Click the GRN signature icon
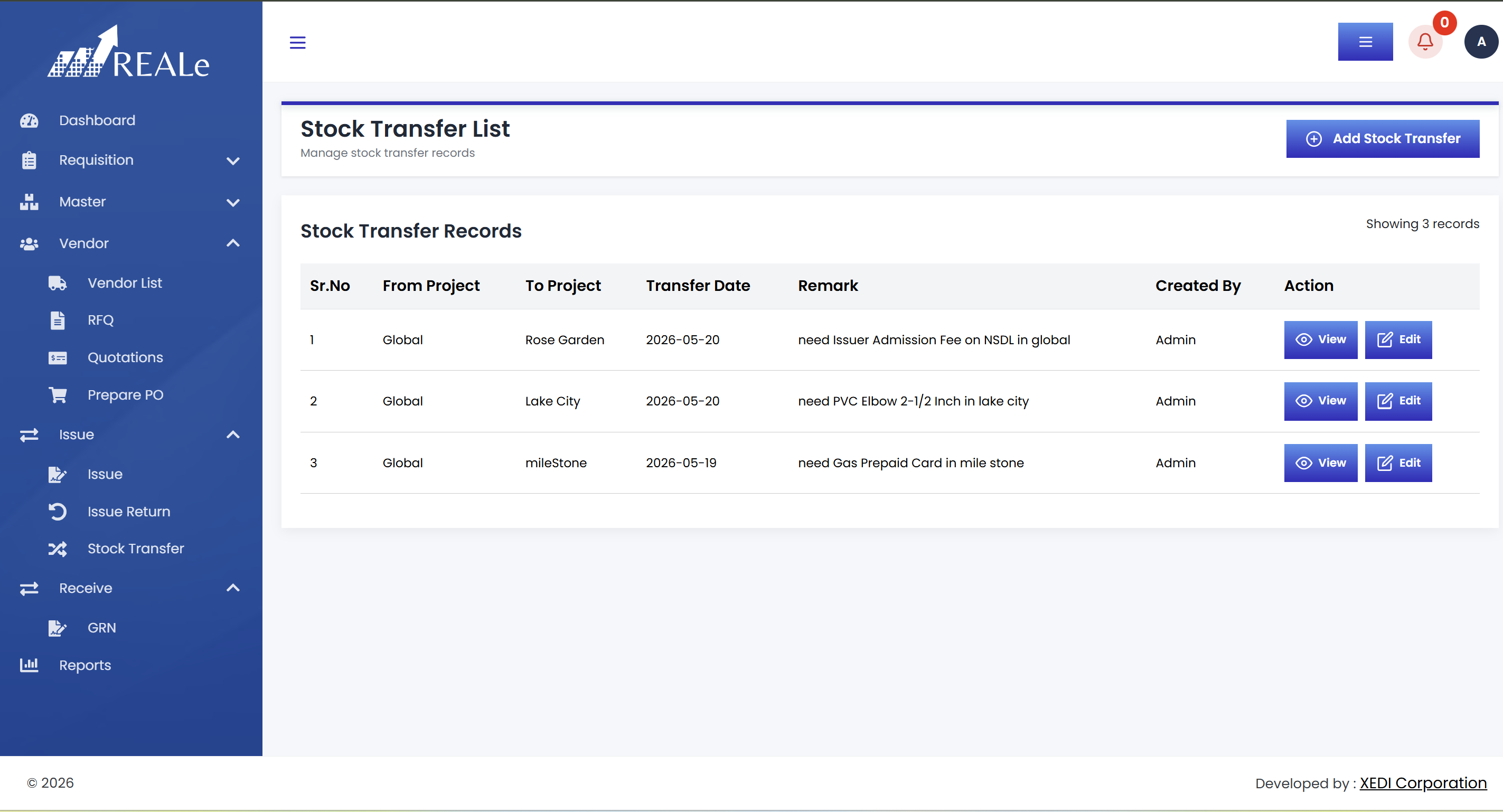 [57, 628]
